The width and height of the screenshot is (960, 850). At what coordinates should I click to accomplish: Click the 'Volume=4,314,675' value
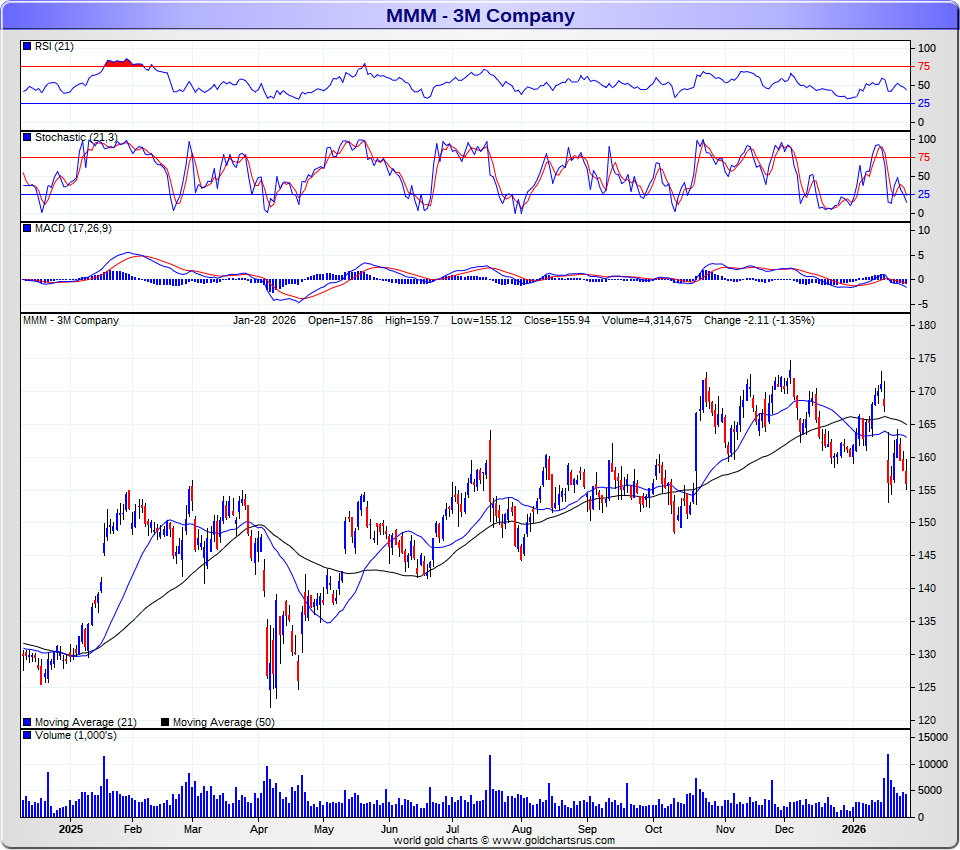(x=647, y=320)
